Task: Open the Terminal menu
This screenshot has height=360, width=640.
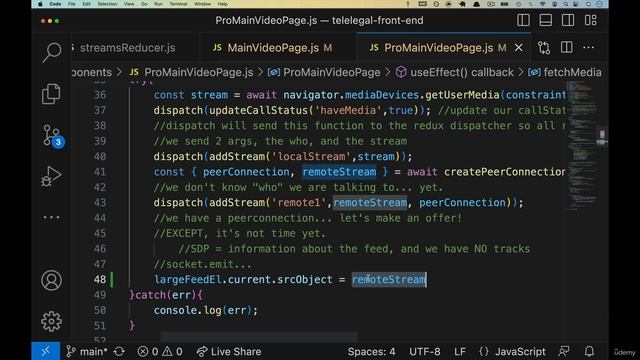Action: click(x=178, y=4)
